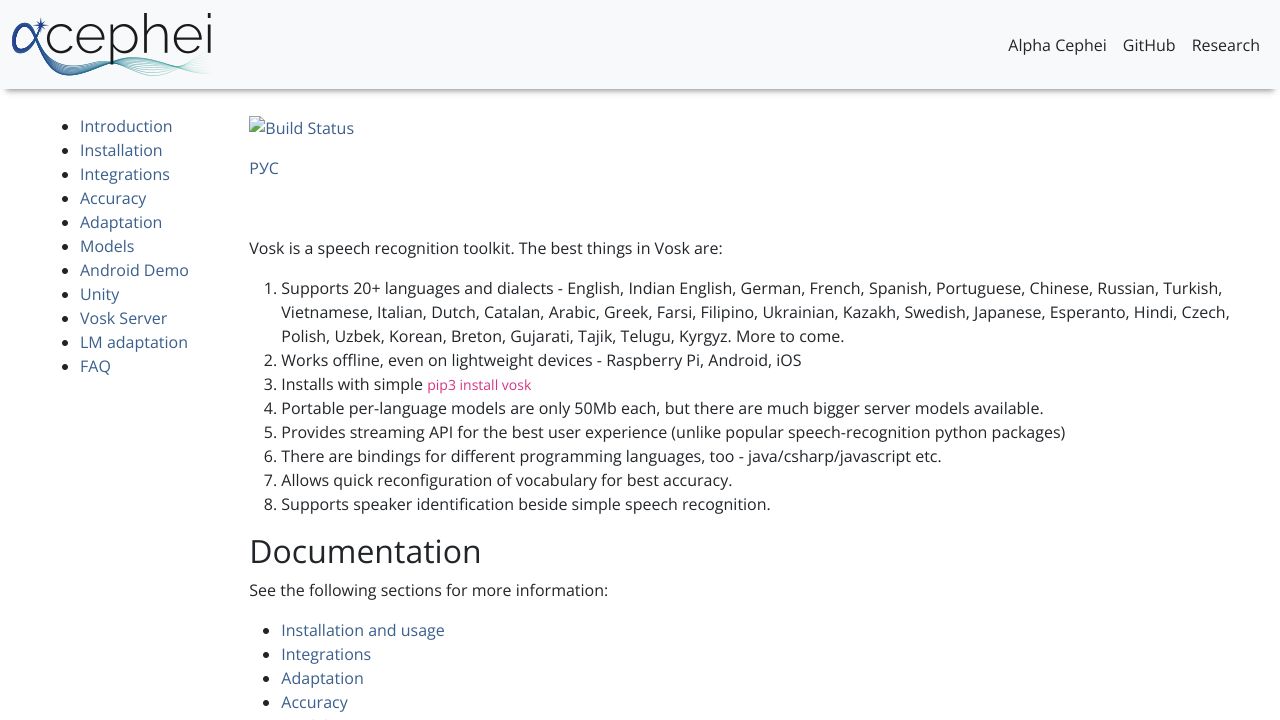This screenshot has width=1280, height=720.
Task: Click Installation and usage documentation link
Action: 362,630
